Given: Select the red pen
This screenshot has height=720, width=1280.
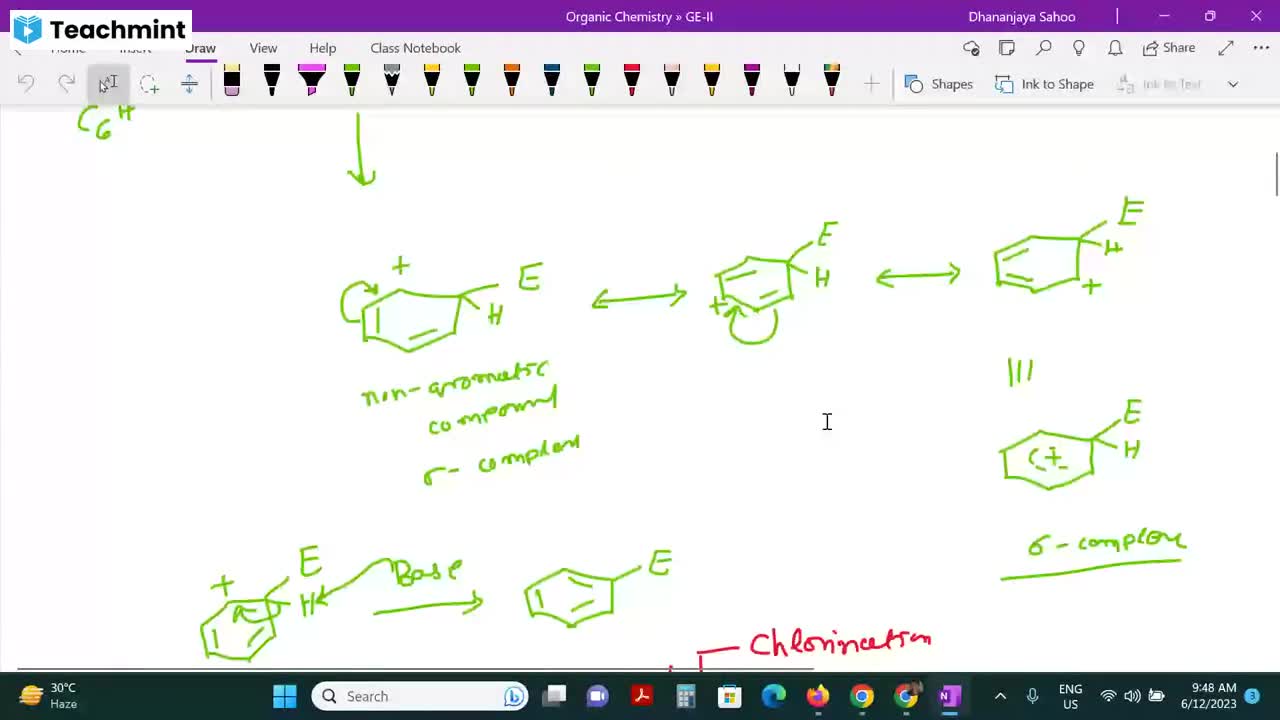Looking at the screenshot, I should [x=632, y=81].
